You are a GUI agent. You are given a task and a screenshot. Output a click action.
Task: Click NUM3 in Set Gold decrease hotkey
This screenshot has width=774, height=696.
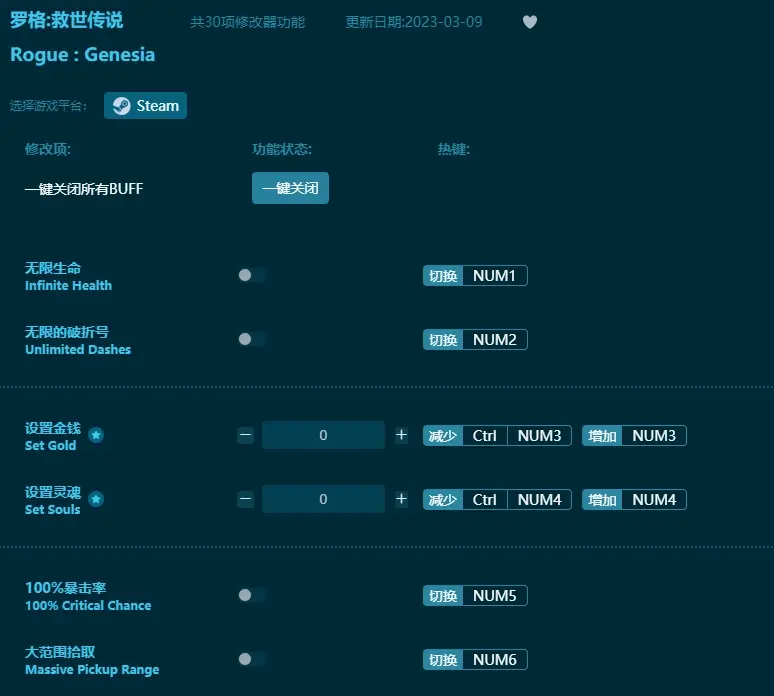[x=540, y=436]
